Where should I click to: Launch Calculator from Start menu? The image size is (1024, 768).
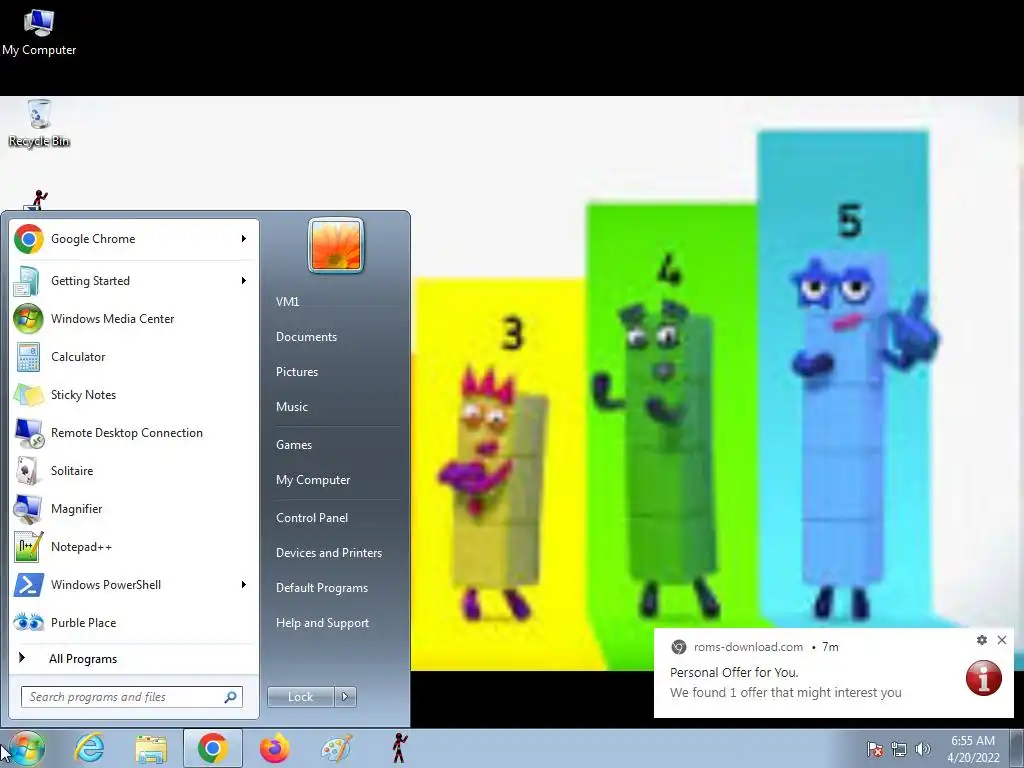click(x=134, y=357)
